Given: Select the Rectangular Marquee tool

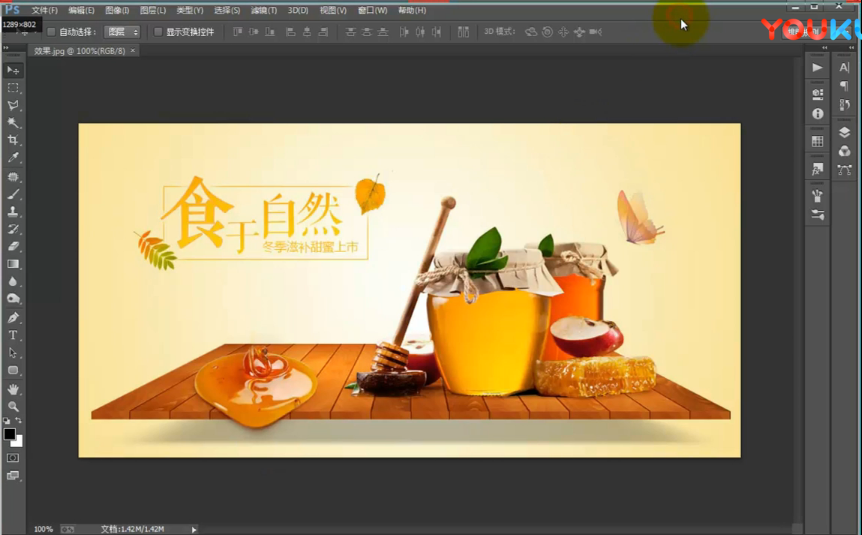Looking at the screenshot, I should 13,88.
